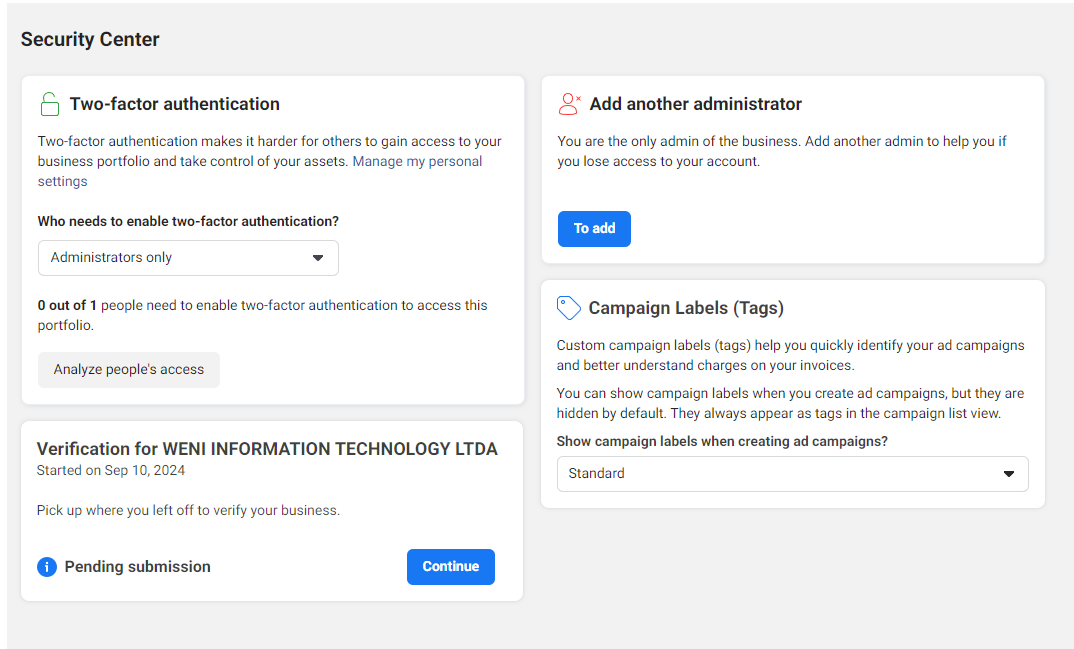1074x649 pixels.
Task: Open the 'Standard' campaign labels dropdown
Action: tap(792, 474)
